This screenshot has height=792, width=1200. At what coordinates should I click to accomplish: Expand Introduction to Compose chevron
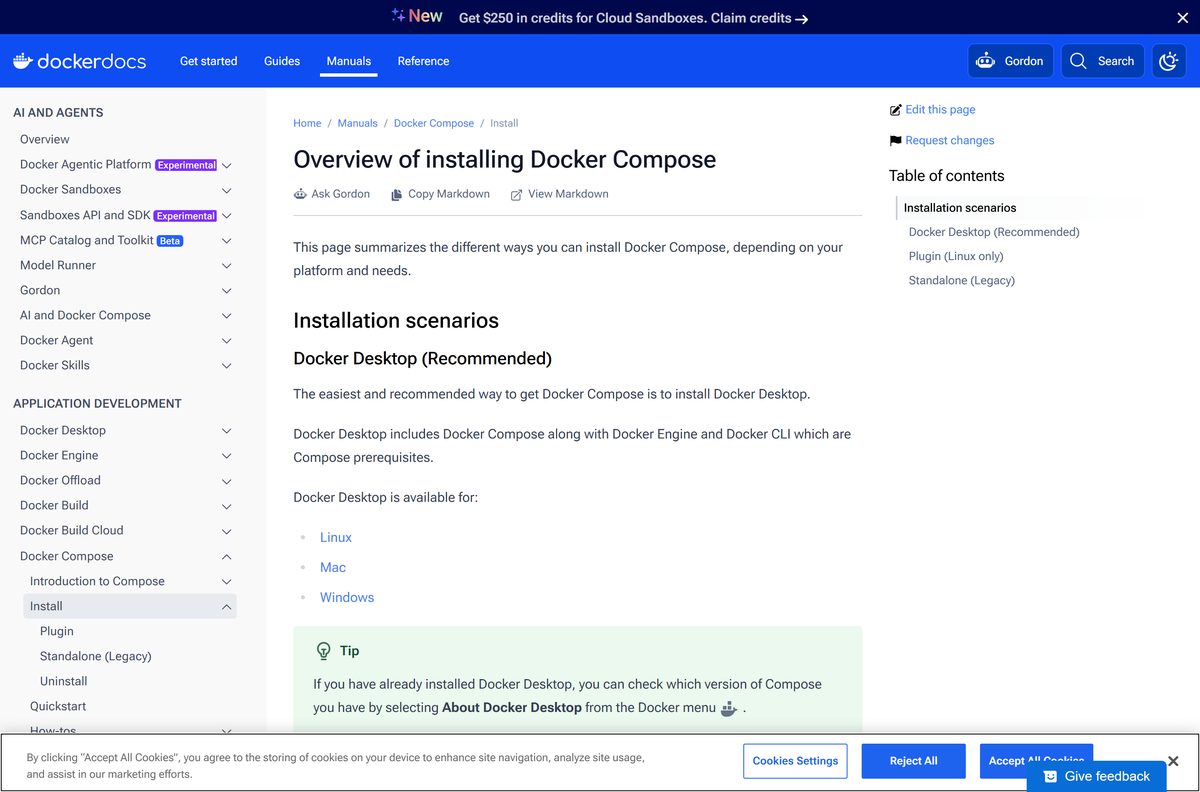pos(227,582)
